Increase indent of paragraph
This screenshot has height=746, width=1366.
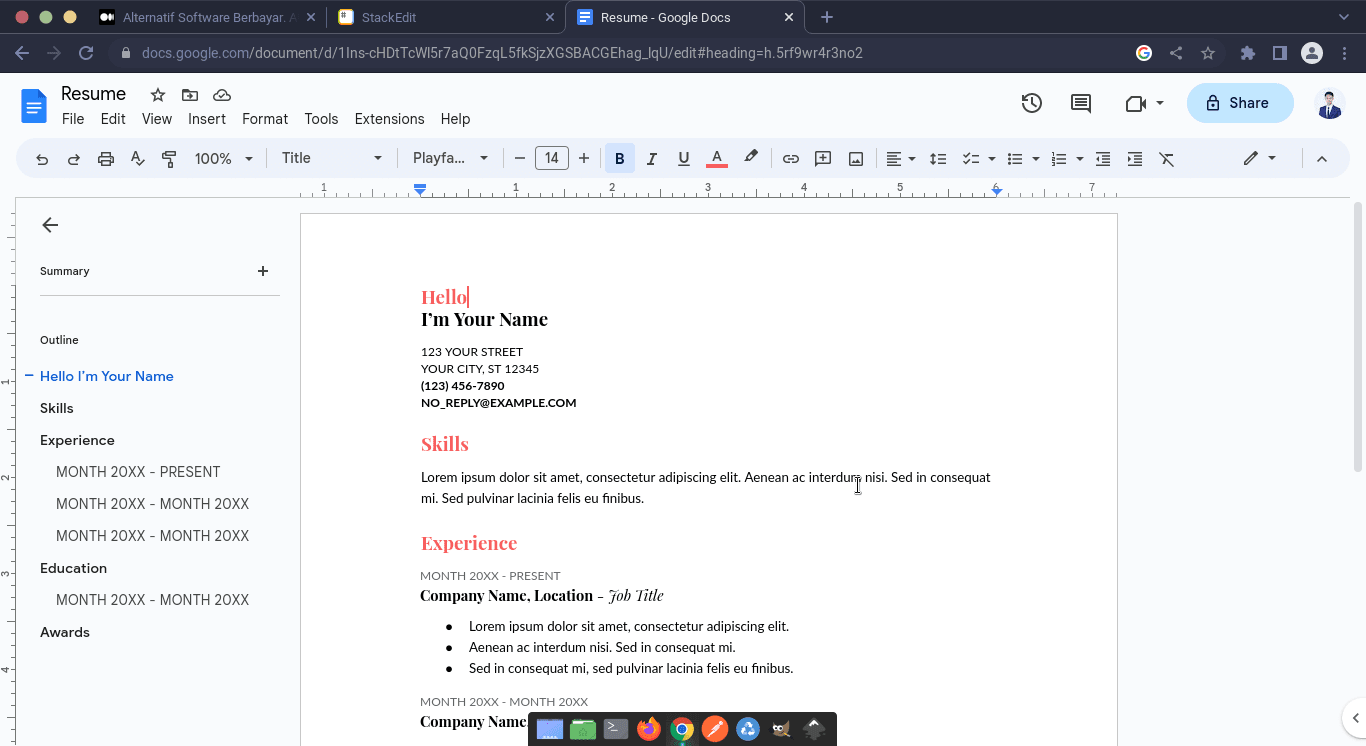tap(1135, 159)
